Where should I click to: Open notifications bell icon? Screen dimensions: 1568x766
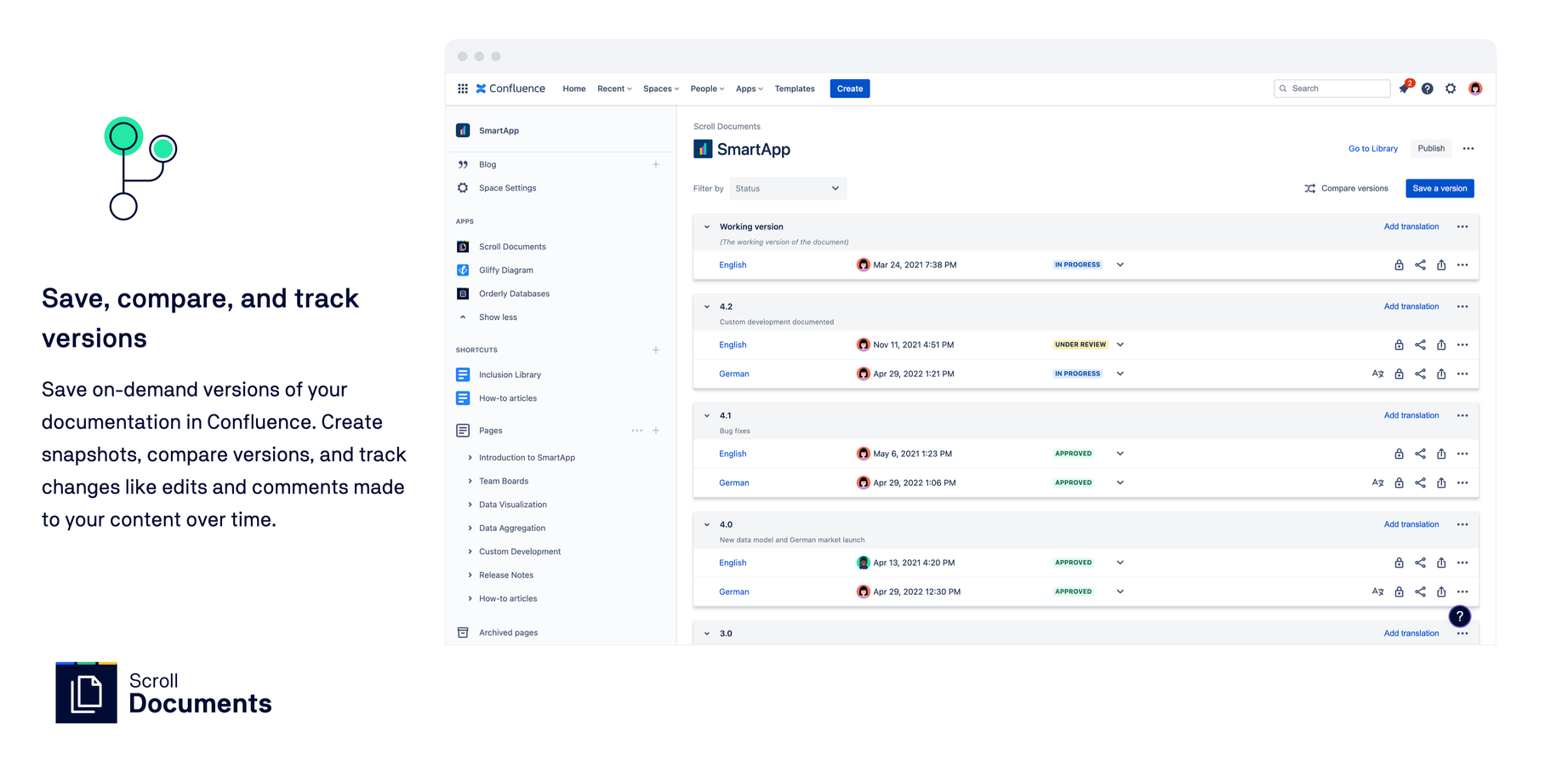[1404, 89]
